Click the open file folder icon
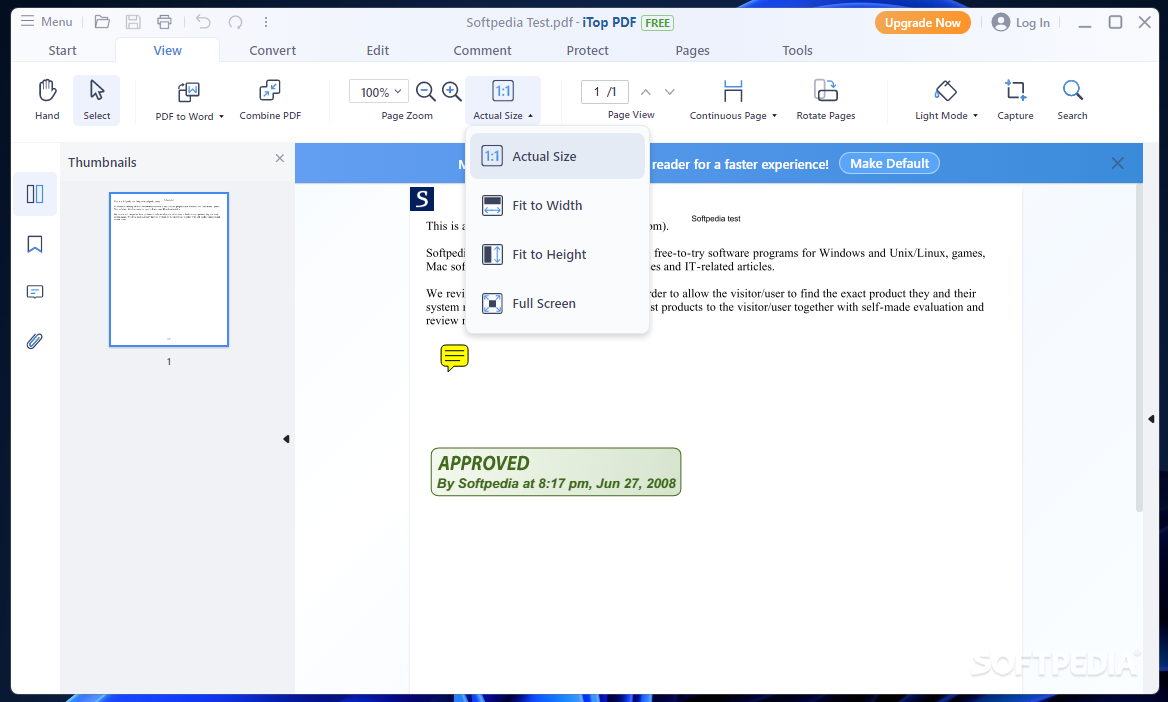Image resolution: width=1168 pixels, height=702 pixels. 102,22
